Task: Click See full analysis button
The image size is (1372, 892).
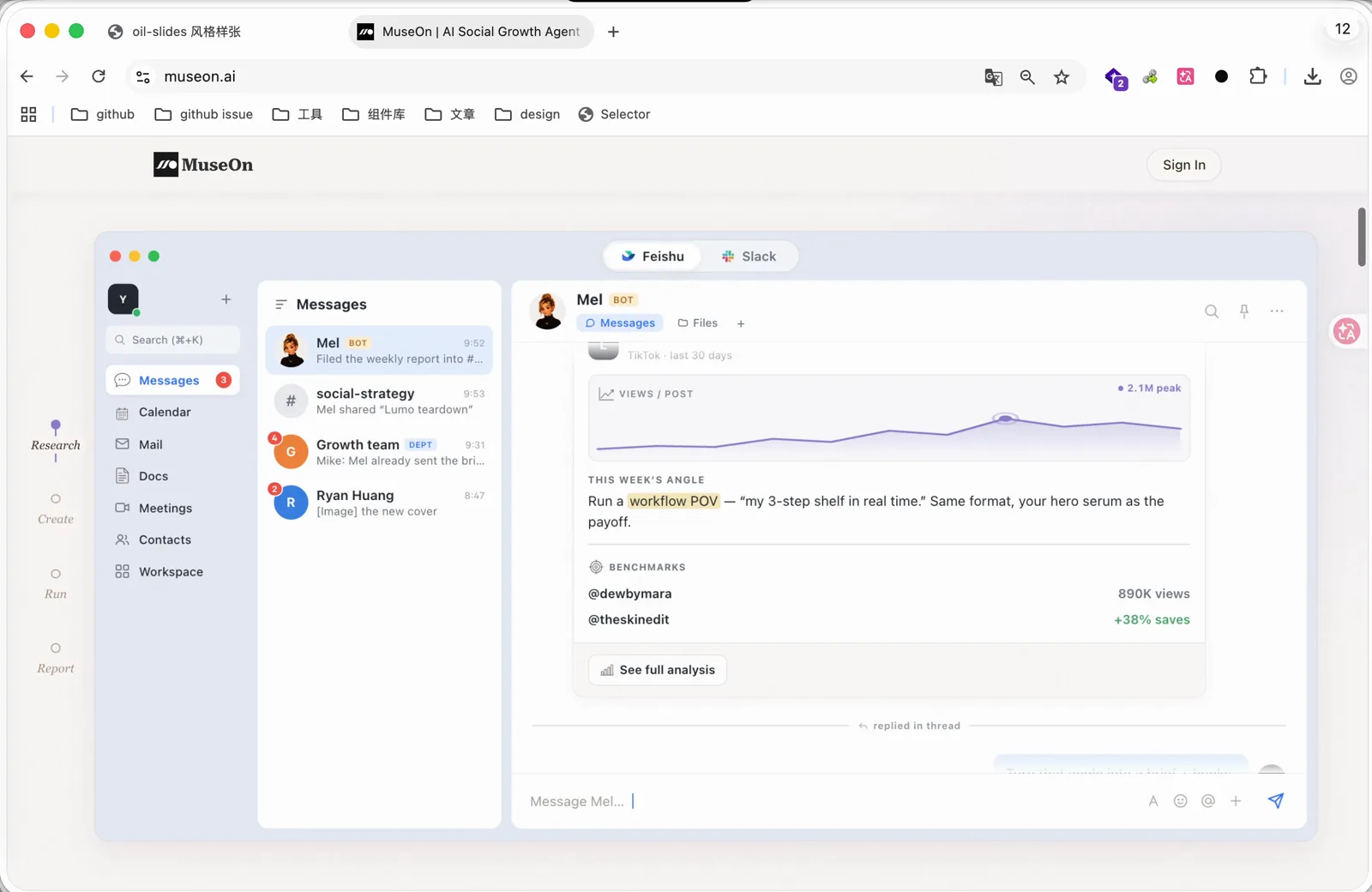Action: pos(658,670)
